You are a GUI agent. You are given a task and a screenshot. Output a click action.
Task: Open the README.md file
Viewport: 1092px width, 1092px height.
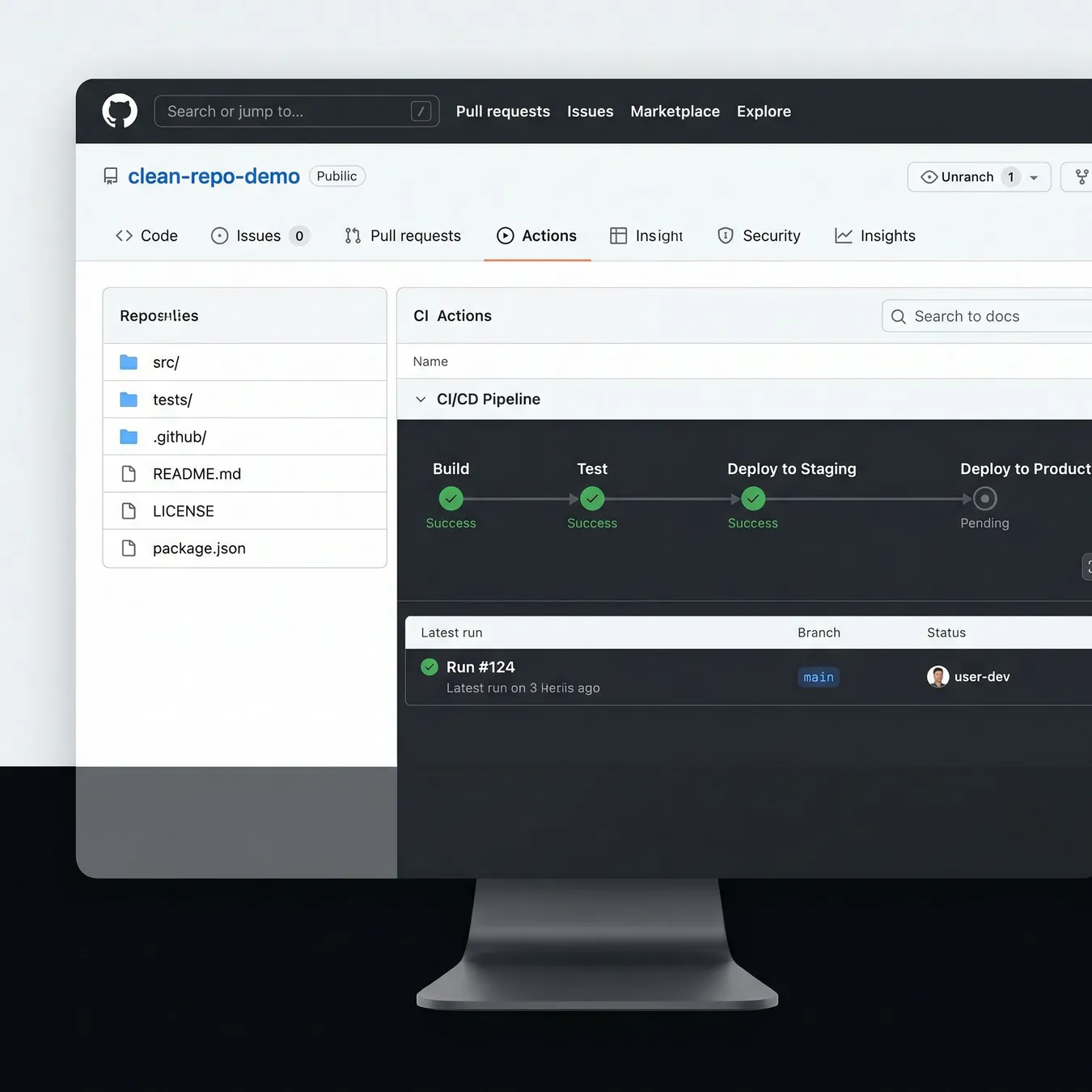pos(244,473)
